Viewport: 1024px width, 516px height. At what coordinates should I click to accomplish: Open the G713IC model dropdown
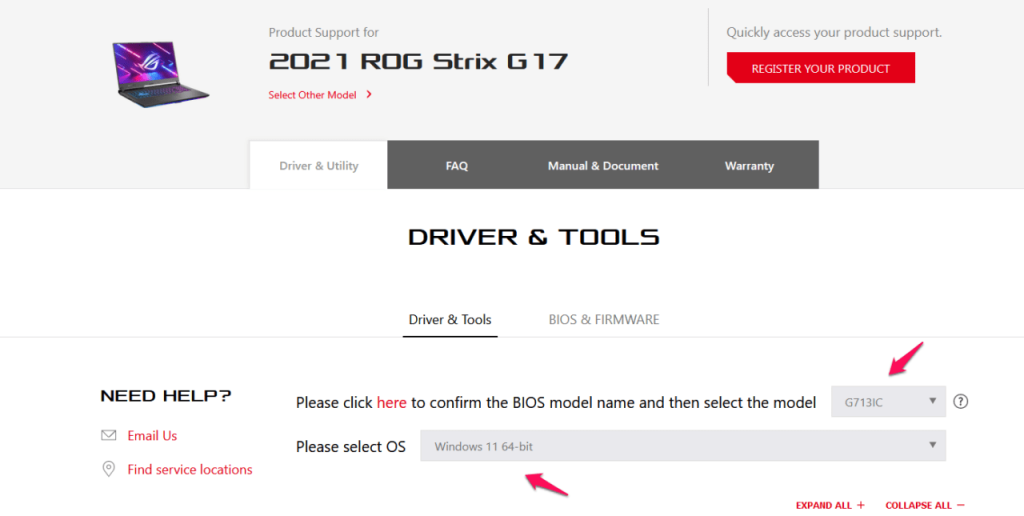point(888,402)
